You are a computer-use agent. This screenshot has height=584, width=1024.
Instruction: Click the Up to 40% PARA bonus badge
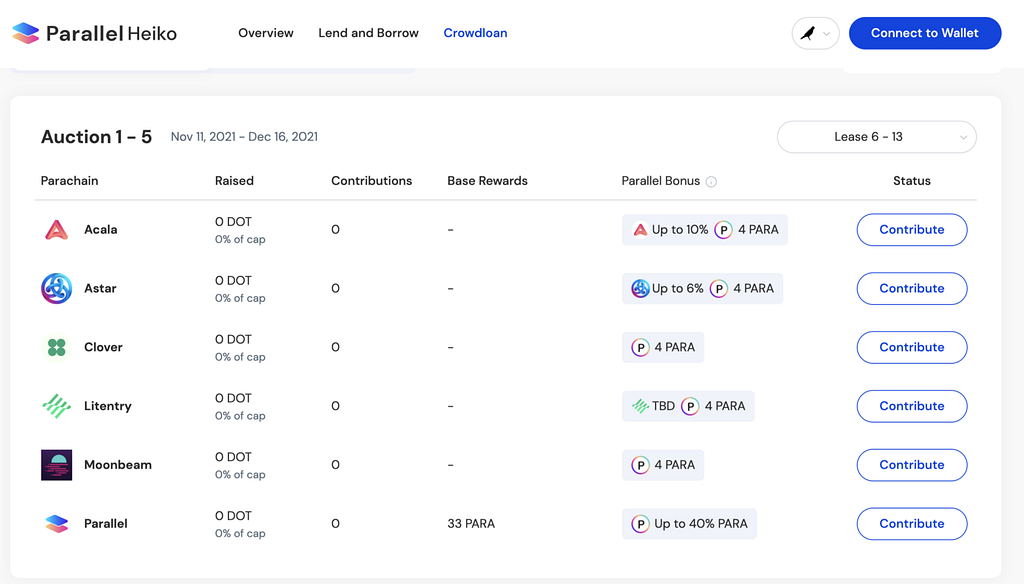[x=689, y=524]
